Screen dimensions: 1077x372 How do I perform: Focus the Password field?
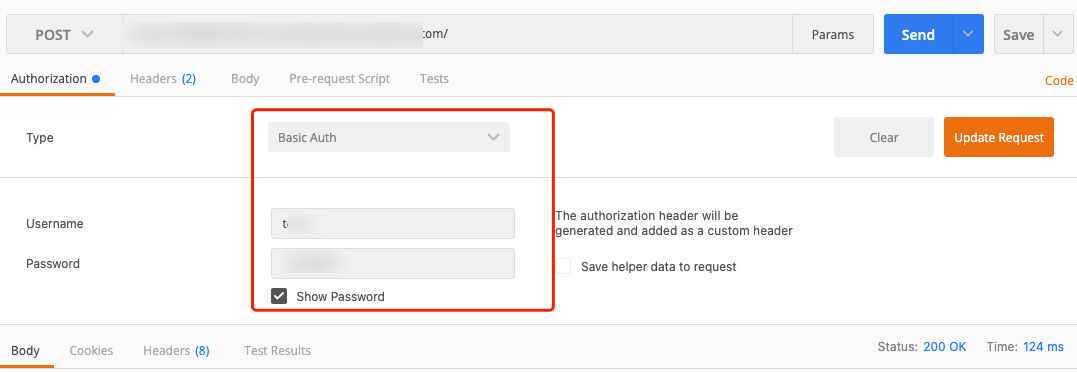tap(393, 264)
